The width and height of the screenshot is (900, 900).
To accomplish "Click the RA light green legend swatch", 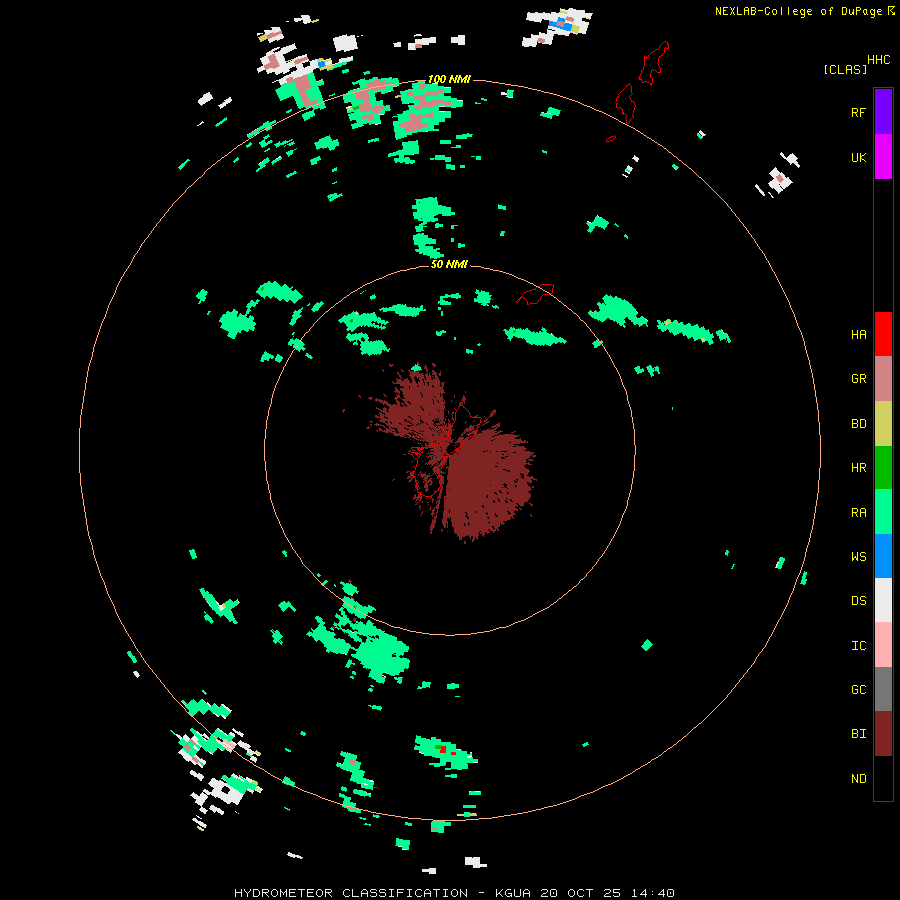I will (883, 512).
